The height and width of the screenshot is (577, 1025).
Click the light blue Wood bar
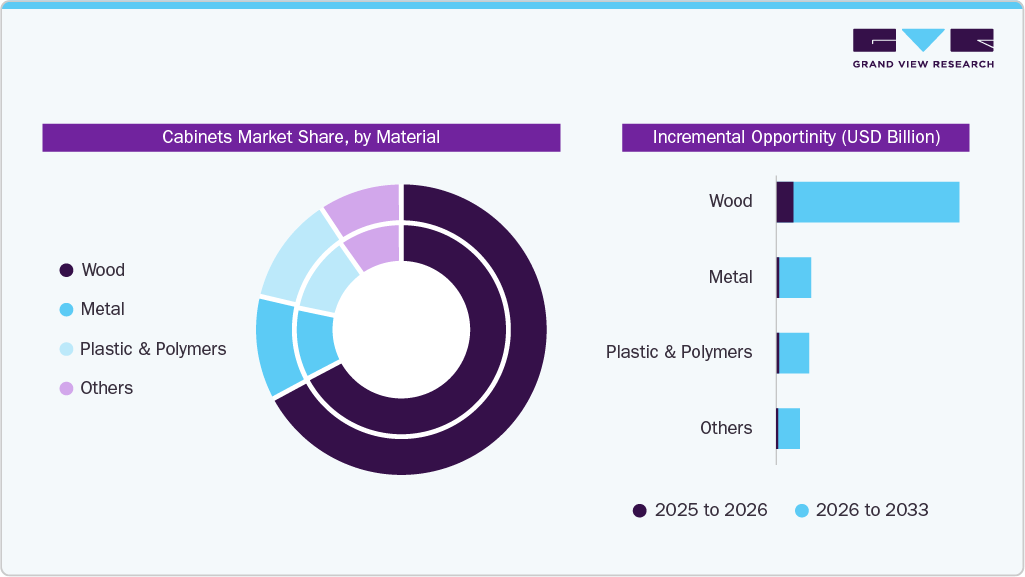click(x=877, y=201)
